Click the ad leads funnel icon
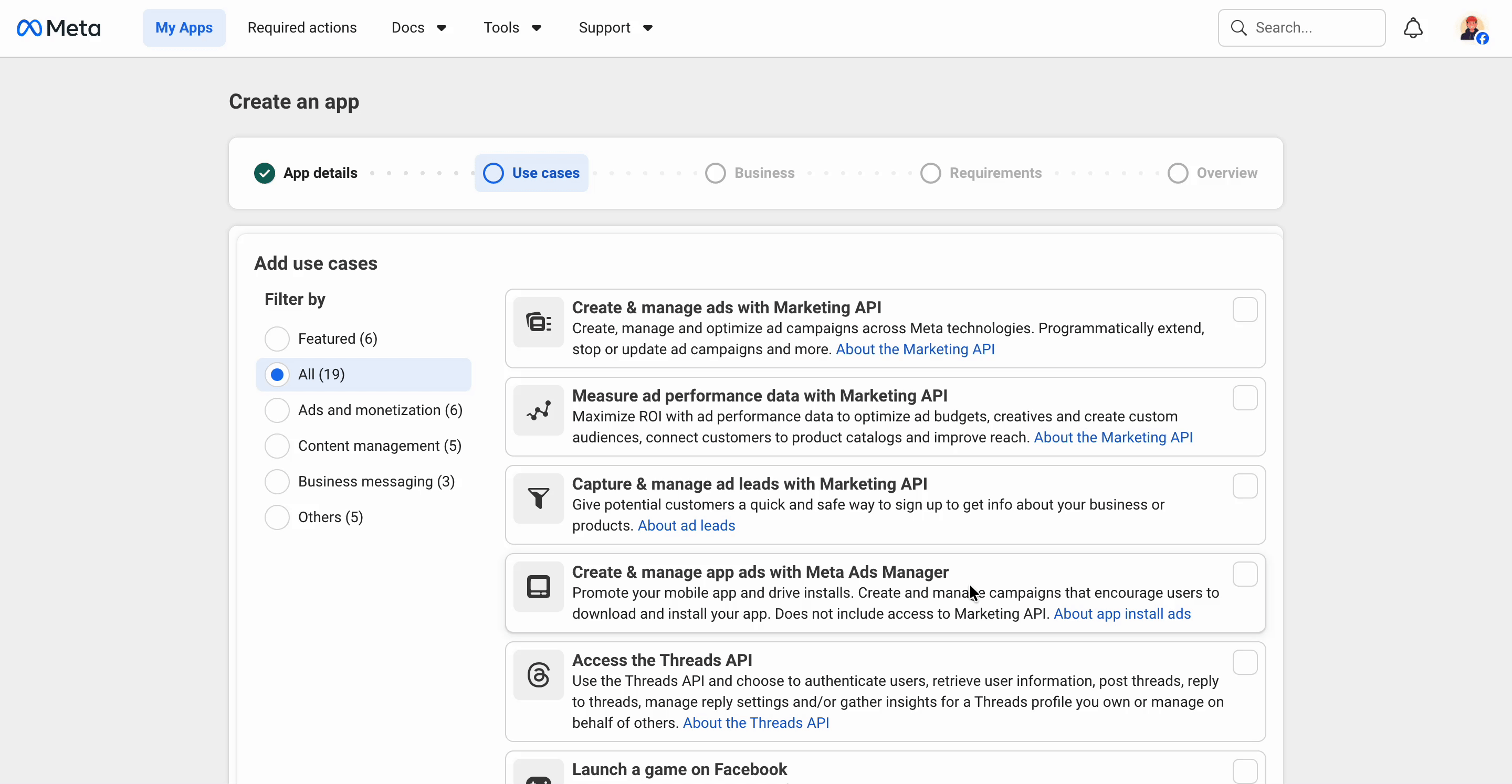Image resolution: width=1512 pixels, height=784 pixels. point(538,498)
